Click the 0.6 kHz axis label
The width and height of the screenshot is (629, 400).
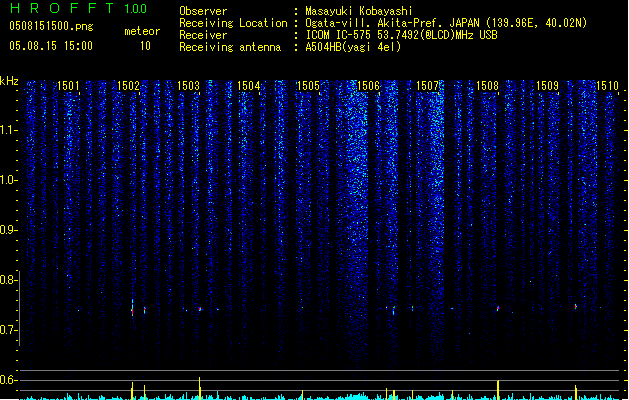[x=8, y=380]
